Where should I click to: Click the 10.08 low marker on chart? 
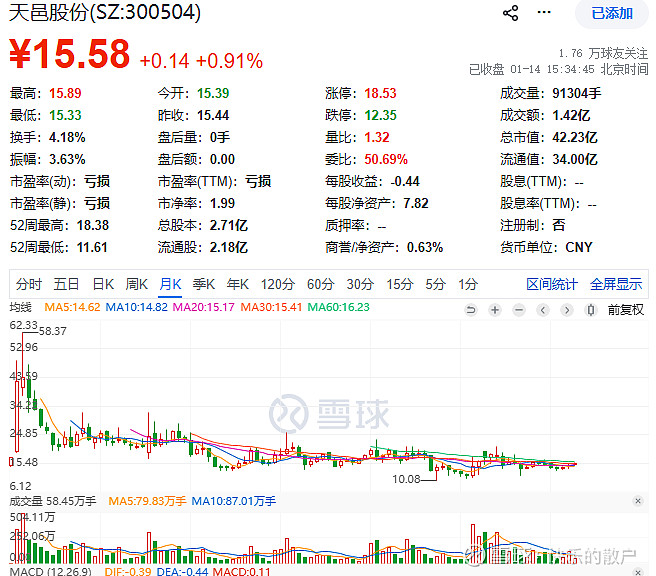pyautogui.click(x=406, y=479)
